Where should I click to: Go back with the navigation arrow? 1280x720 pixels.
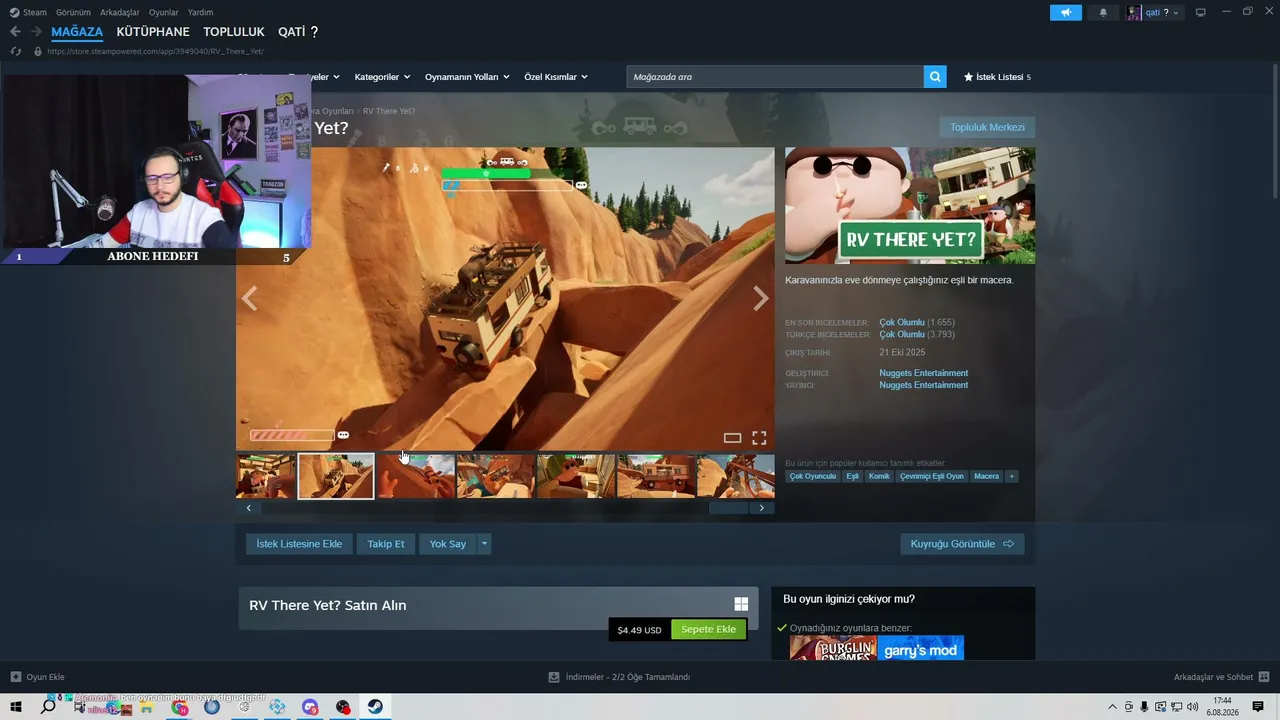coord(15,32)
